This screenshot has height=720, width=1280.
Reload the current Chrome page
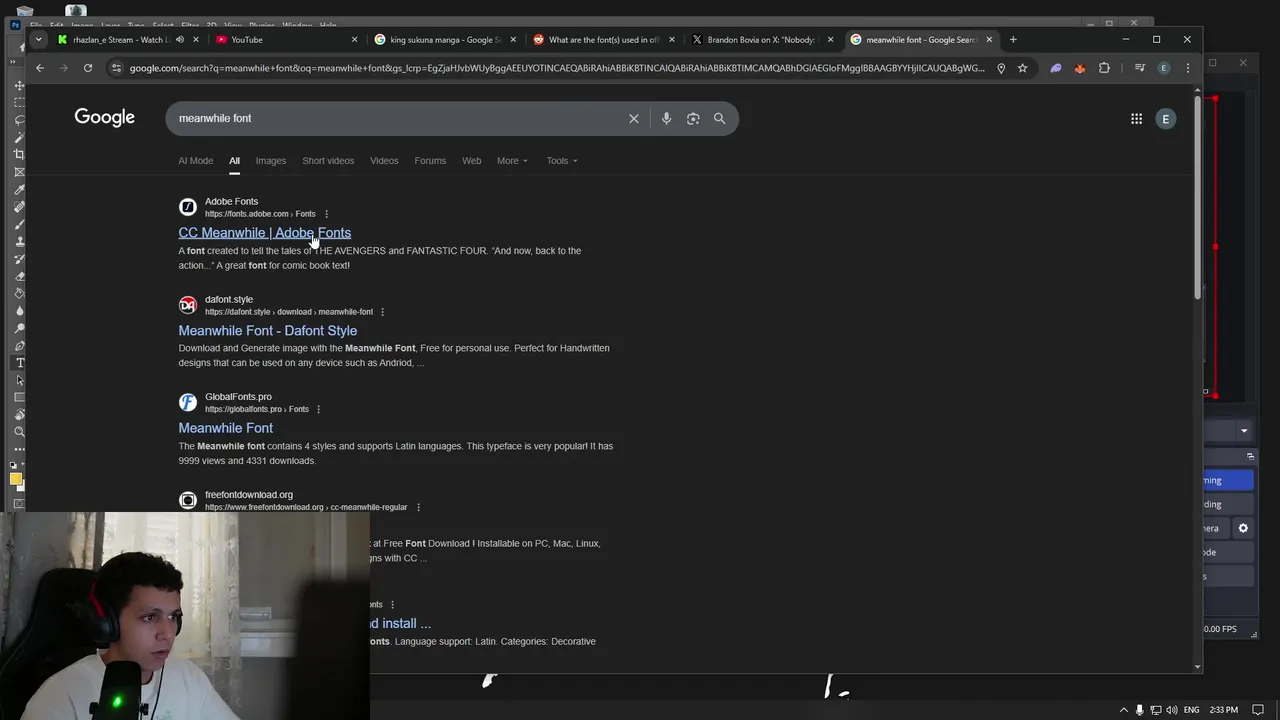coord(88,68)
